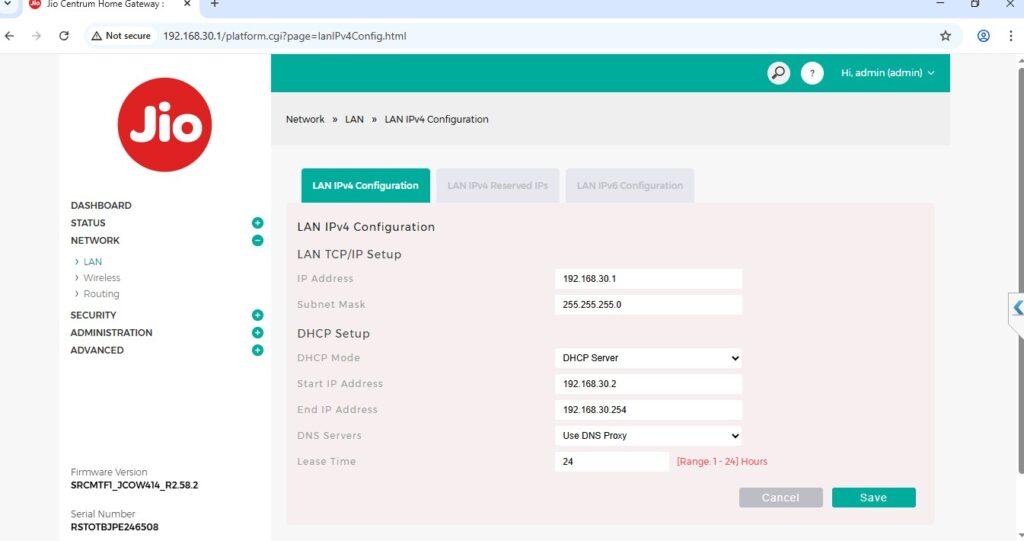1024x541 pixels.
Task: Select LAN under Network sidebar
Action: click(93, 261)
